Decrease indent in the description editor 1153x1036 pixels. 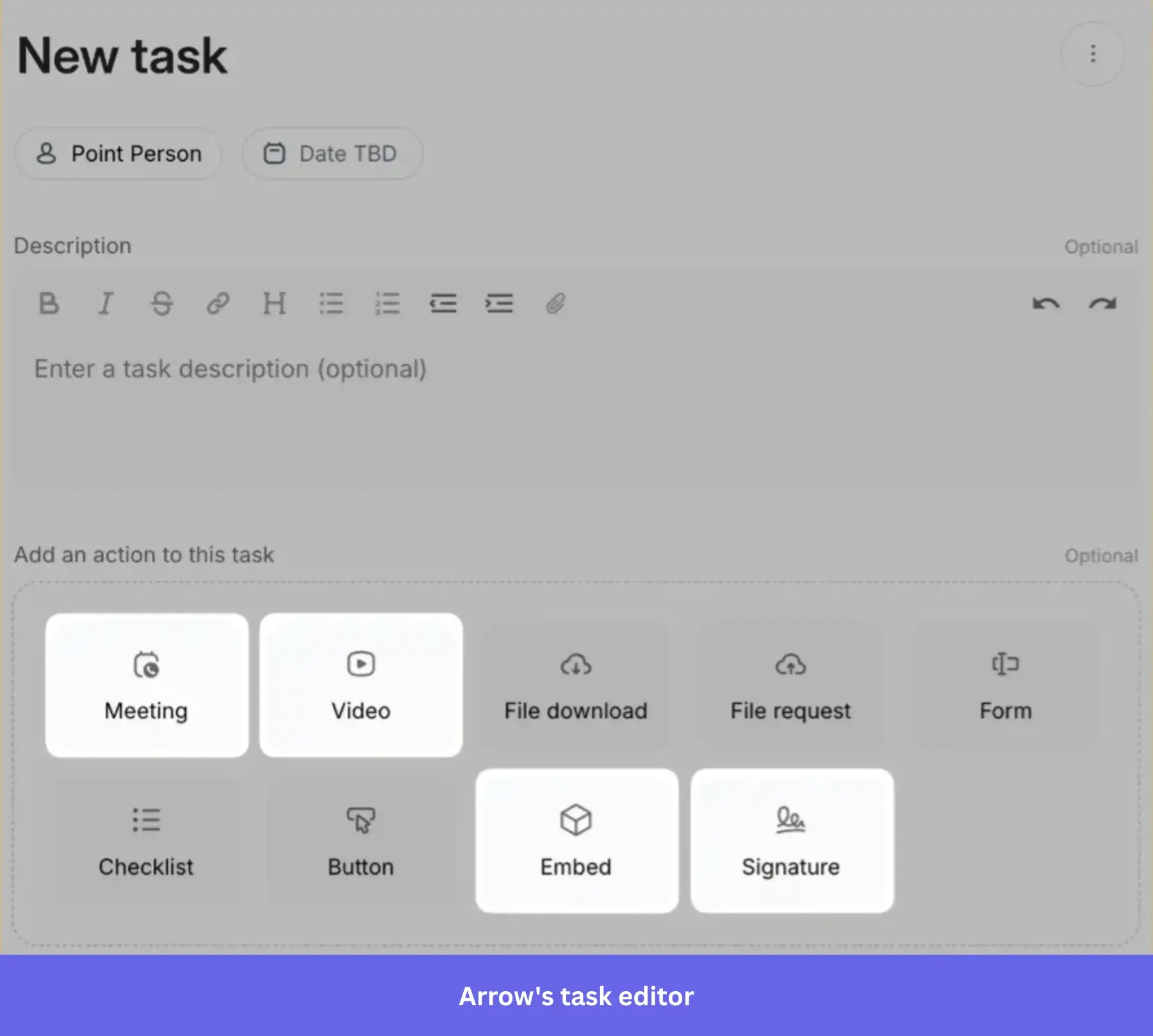click(444, 303)
